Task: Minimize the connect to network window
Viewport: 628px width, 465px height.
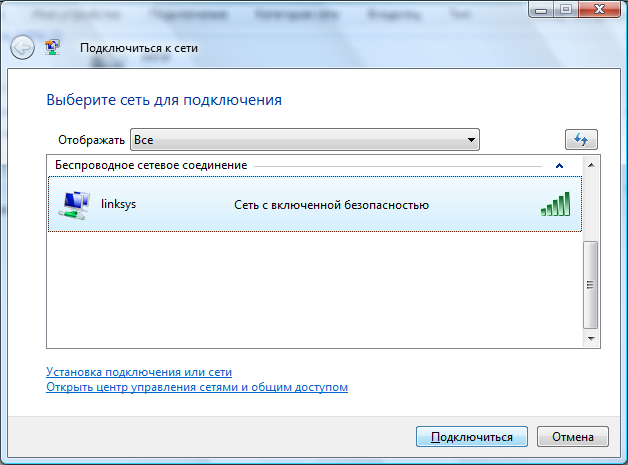Action: click(x=541, y=12)
